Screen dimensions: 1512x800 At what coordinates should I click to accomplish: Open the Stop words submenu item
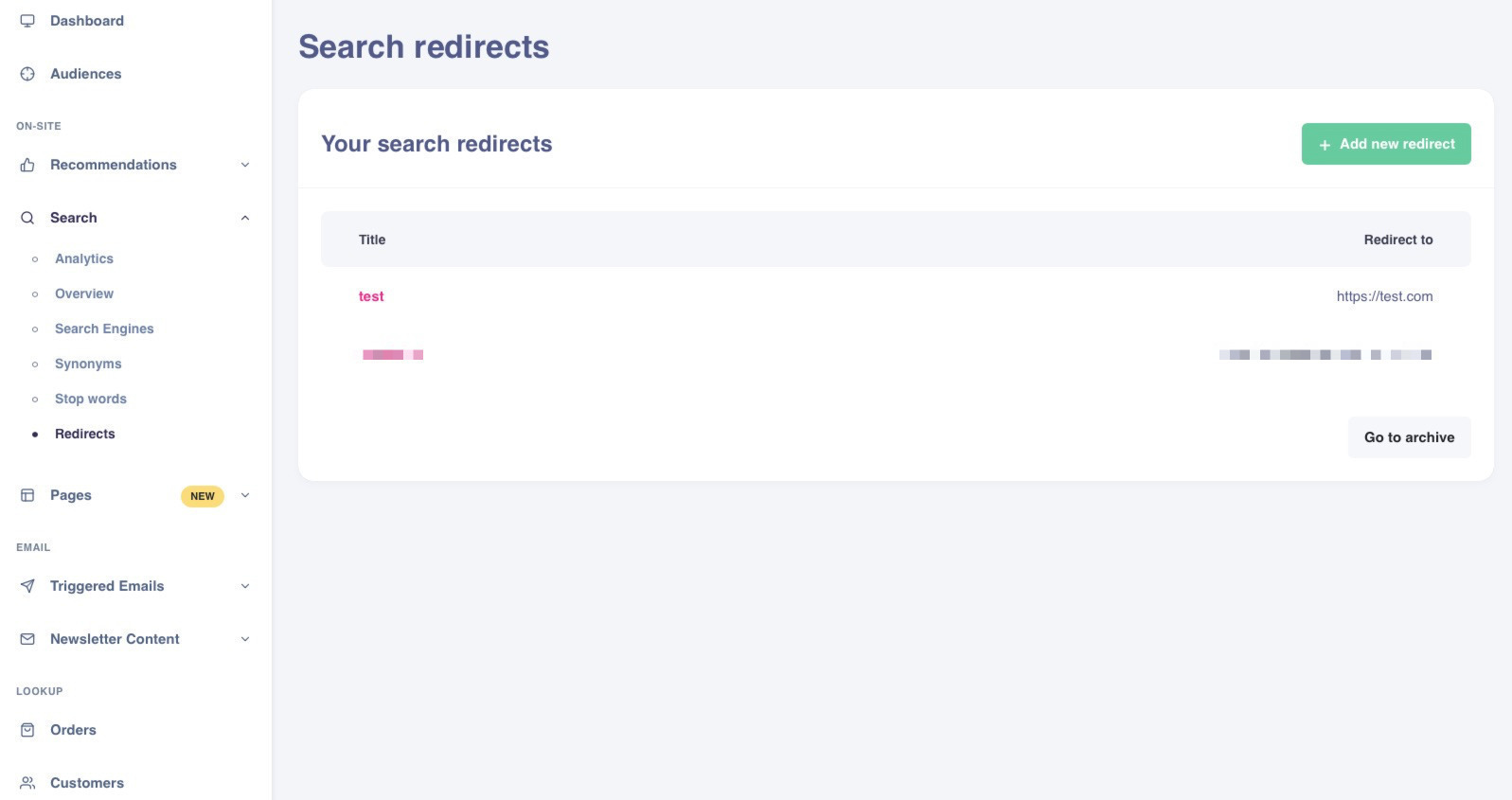pos(91,399)
